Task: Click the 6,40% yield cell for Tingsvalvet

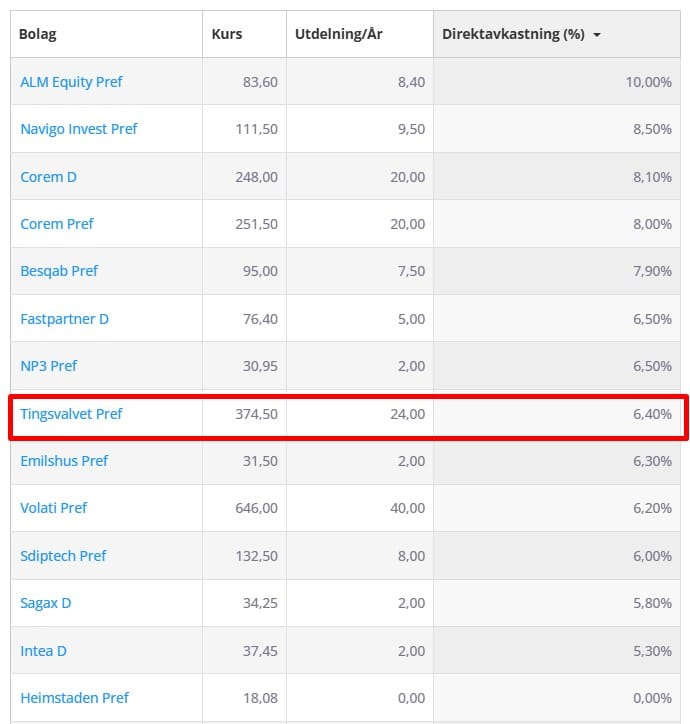Action: [x=652, y=414]
